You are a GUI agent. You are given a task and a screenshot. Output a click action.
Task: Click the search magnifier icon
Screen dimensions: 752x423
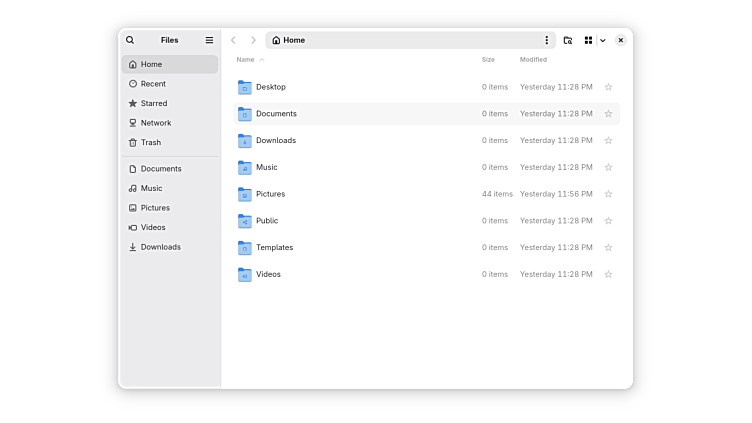130,40
